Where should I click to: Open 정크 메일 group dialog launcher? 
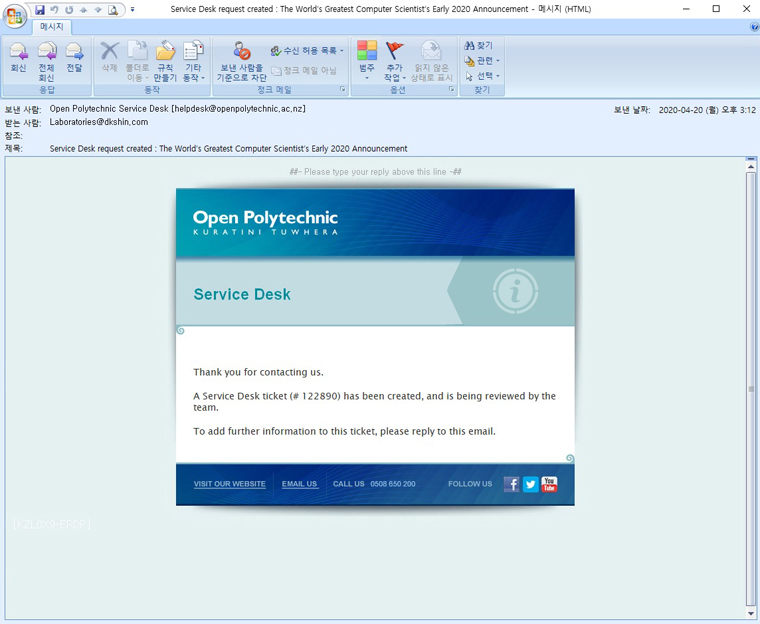343,89
